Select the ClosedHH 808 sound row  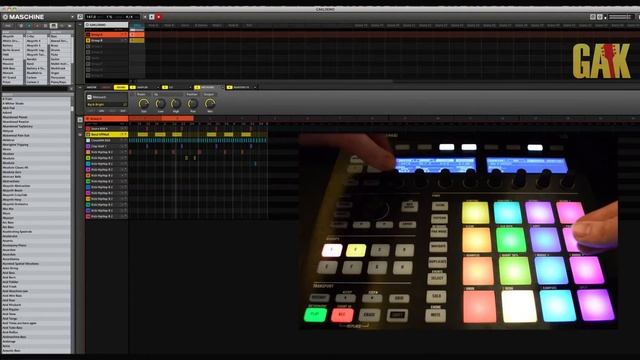[x=106, y=140]
